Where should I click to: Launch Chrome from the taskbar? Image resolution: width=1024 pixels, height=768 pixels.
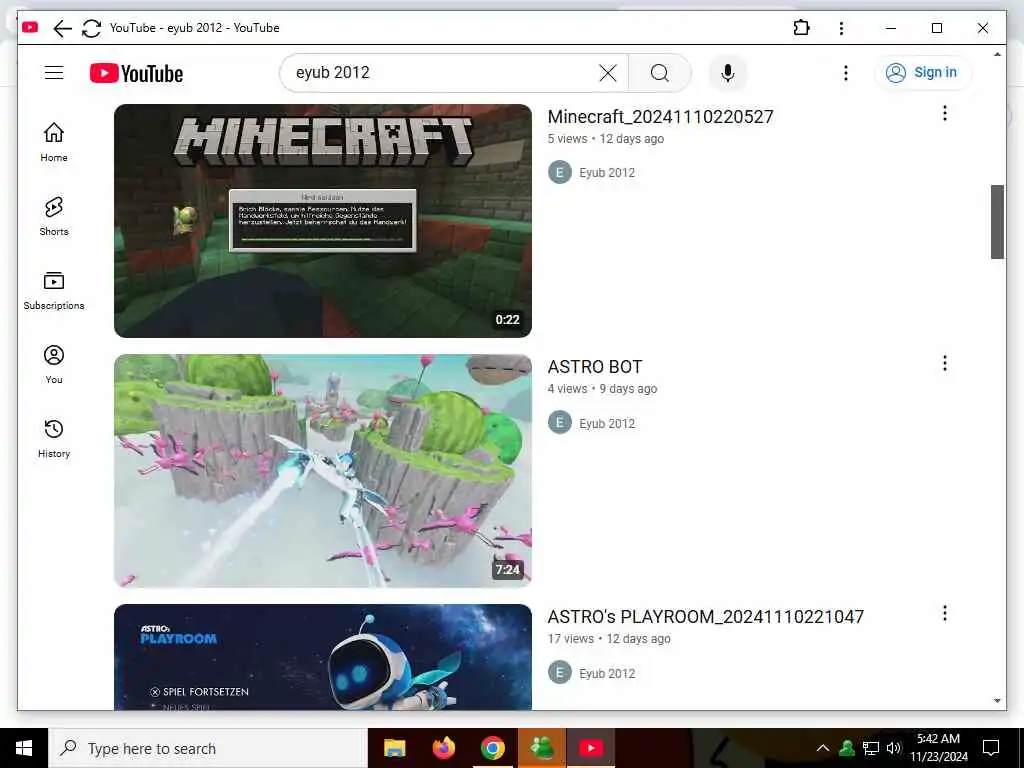pos(492,748)
